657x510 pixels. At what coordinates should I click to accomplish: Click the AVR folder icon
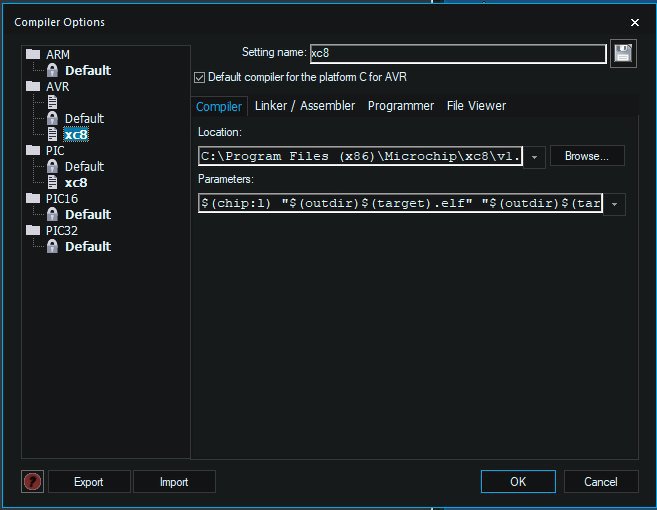tap(33, 86)
